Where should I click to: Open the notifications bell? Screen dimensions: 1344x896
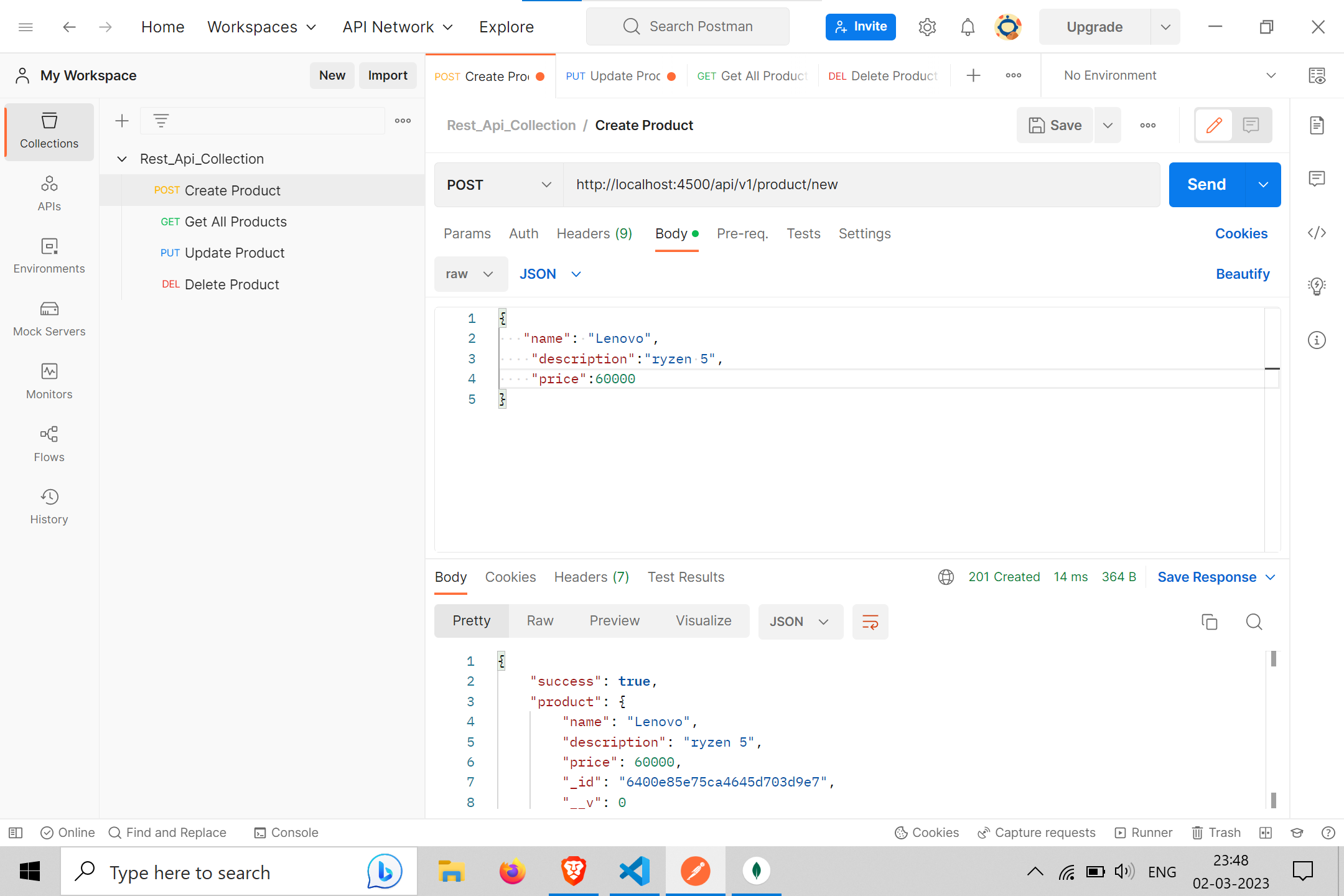[x=967, y=26]
